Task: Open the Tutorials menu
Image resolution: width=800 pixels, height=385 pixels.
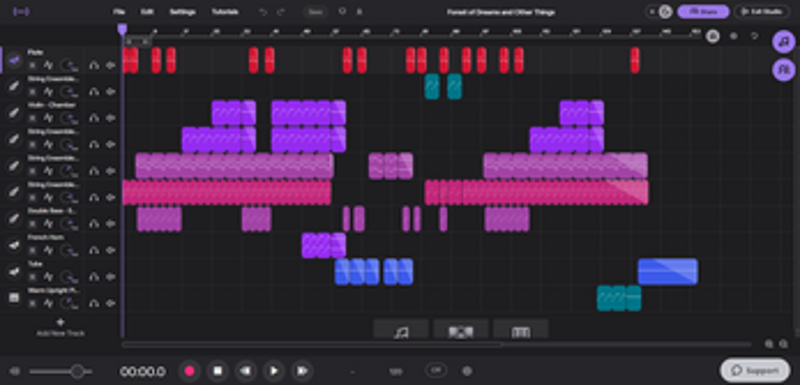Action: click(225, 12)
